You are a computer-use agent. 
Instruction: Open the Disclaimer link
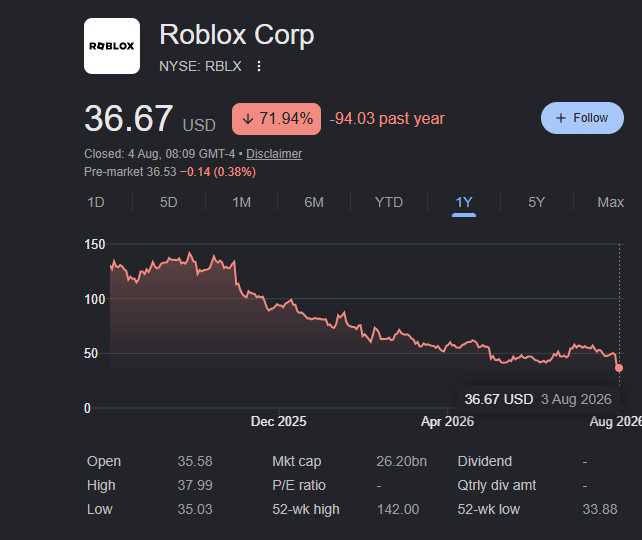pyautogui.click(x=274, y=154)
